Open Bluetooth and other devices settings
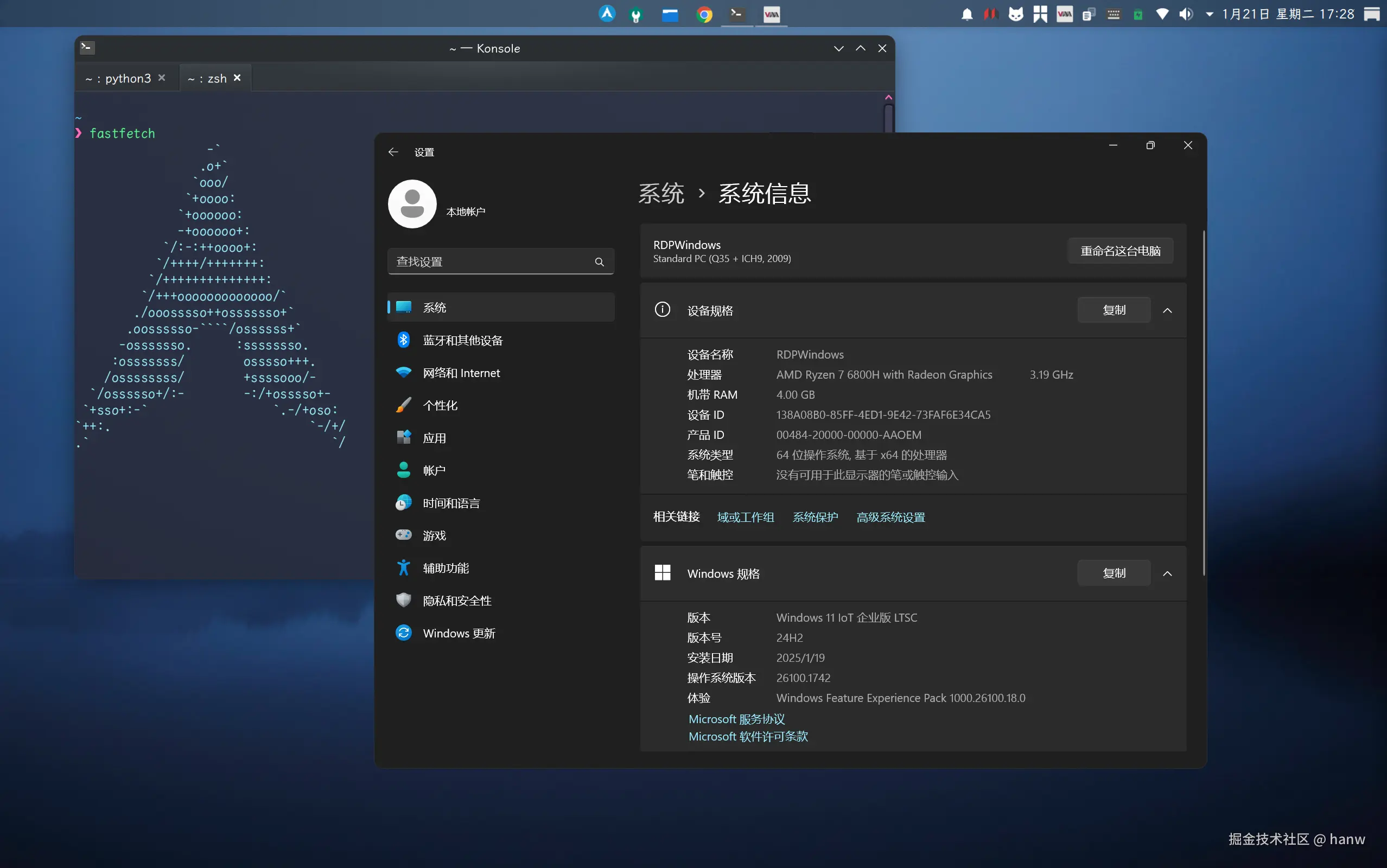Image resolution: width=1387 pixels, height=868 pixels. pos(462,341)
